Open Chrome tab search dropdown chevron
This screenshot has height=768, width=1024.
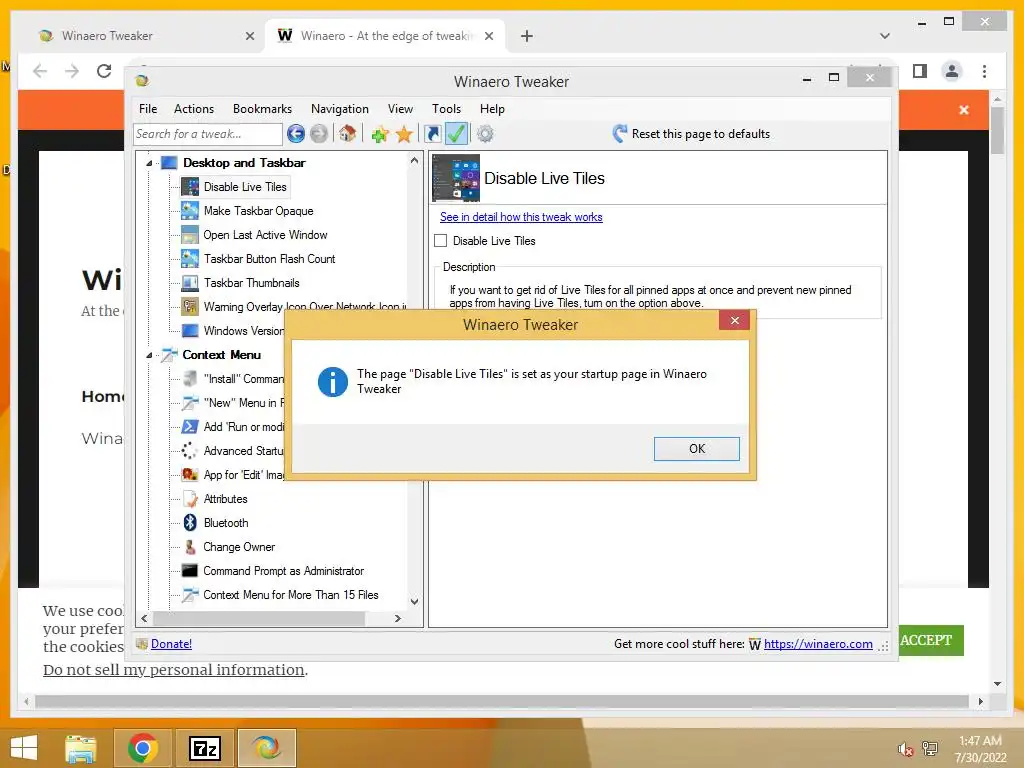(885, 36)
